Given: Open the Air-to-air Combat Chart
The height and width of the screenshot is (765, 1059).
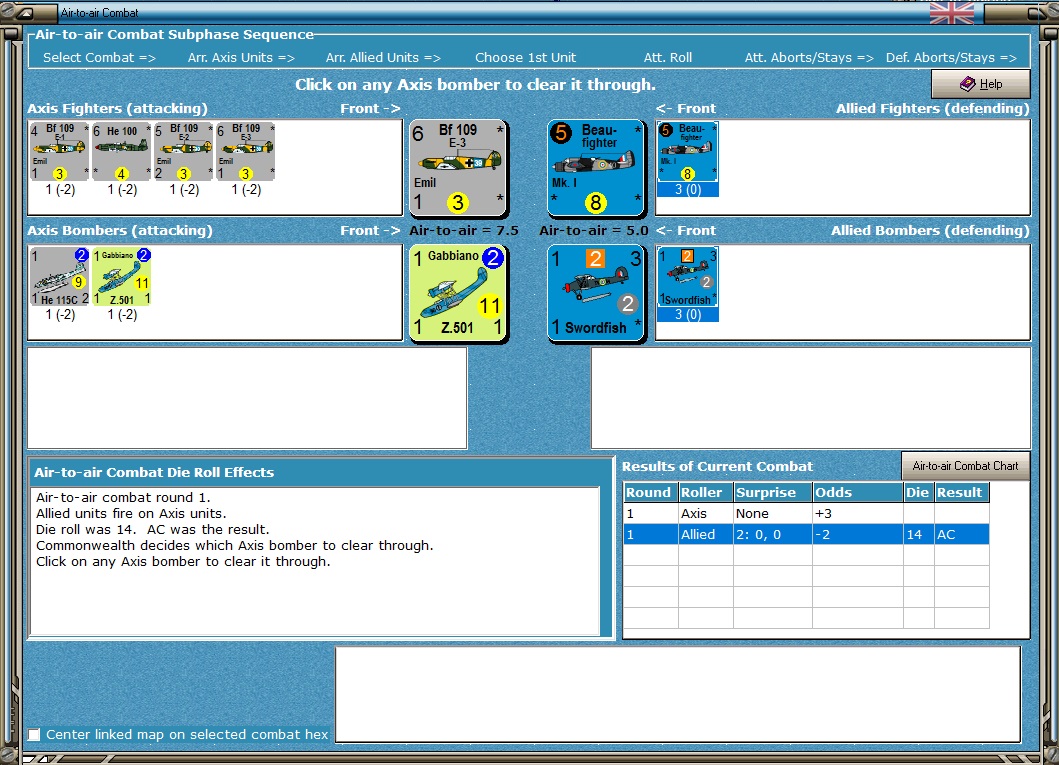Looking at the screenshot, I should (x=965, y=466).
